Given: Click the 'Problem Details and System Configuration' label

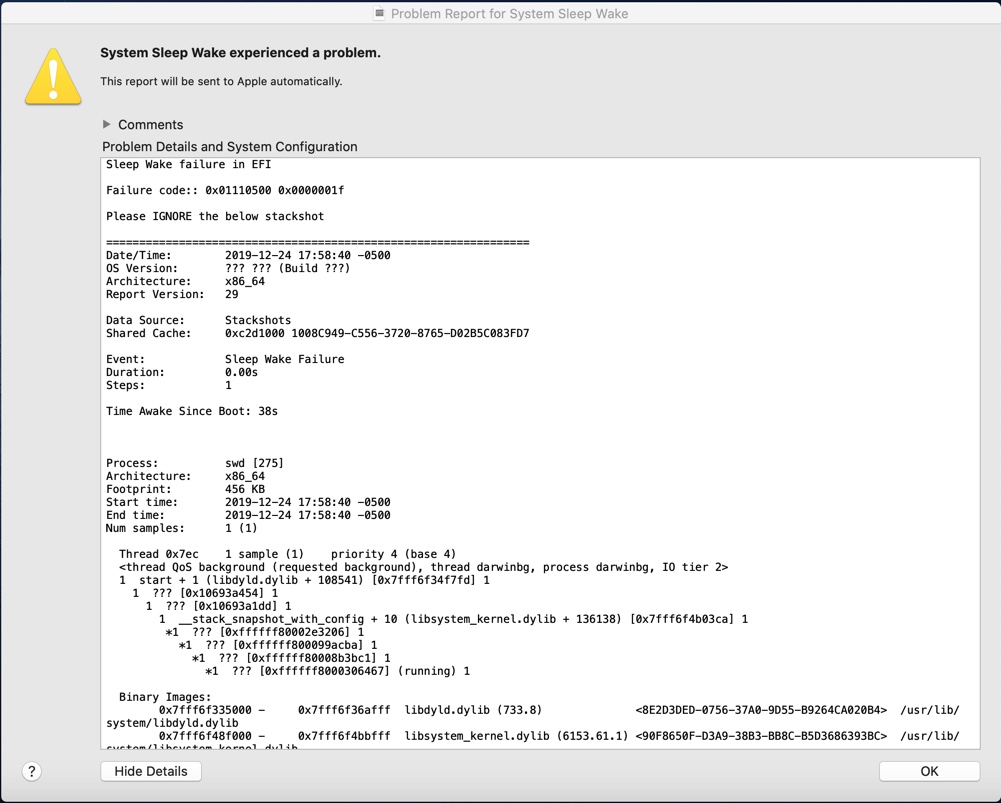Looking at the screenshot, I should coord(230,147).
